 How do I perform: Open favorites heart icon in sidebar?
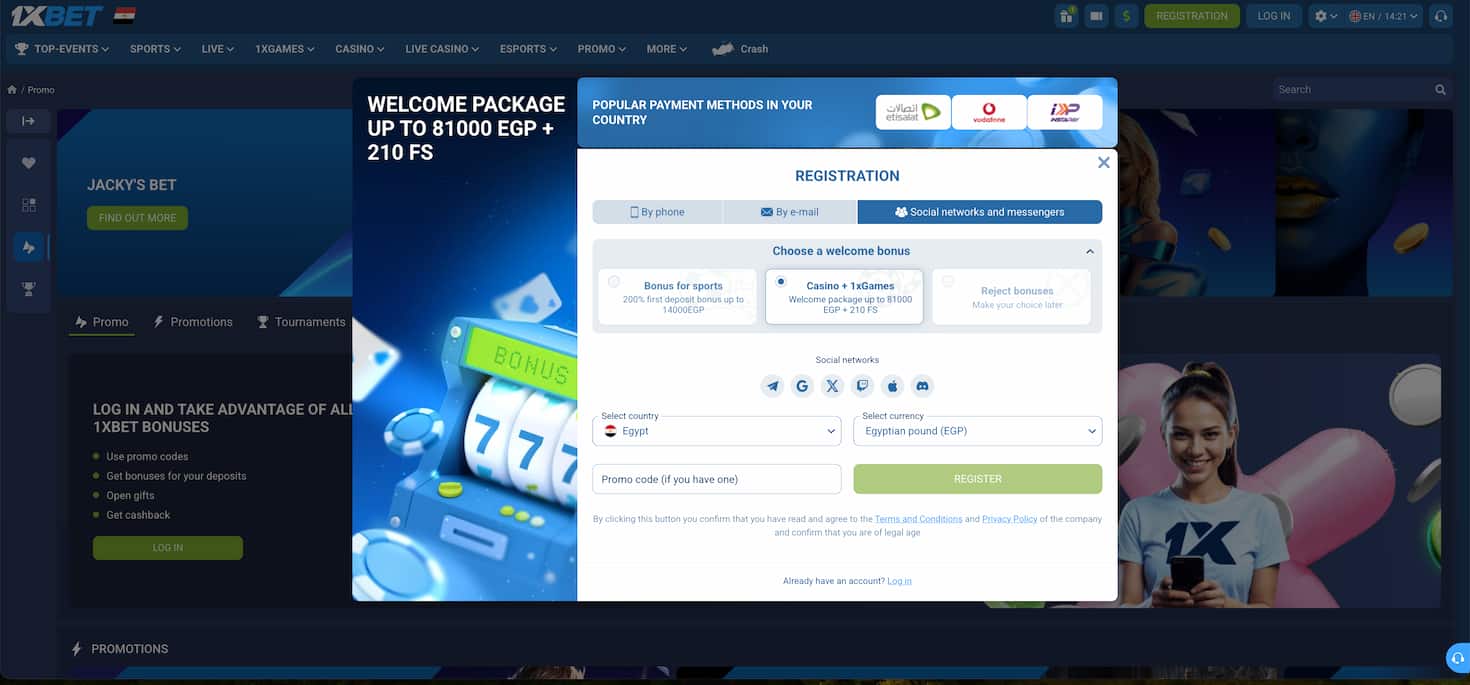click(x=28, y=163)
